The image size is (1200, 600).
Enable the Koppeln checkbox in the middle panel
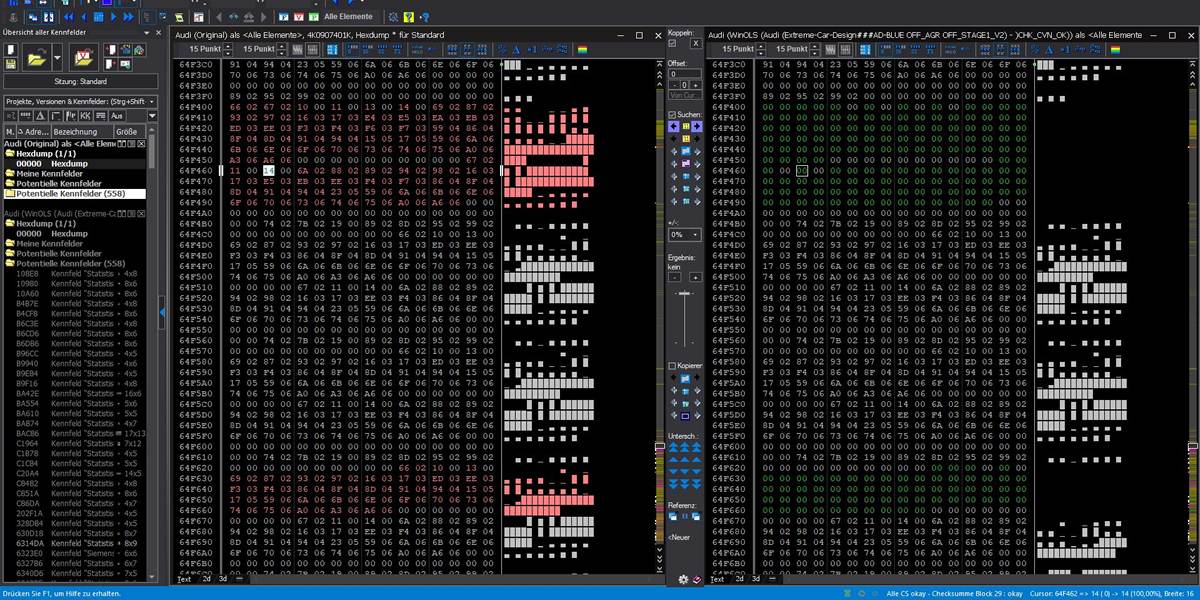pyautogui.click(x=672, y=43)
